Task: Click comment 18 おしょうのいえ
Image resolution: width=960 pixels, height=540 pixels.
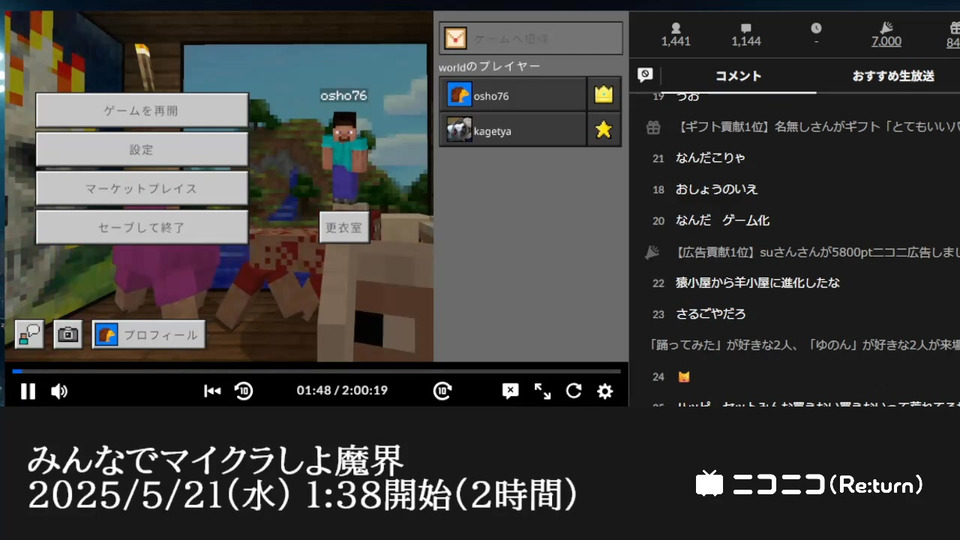Action: (x=716, y=189)
